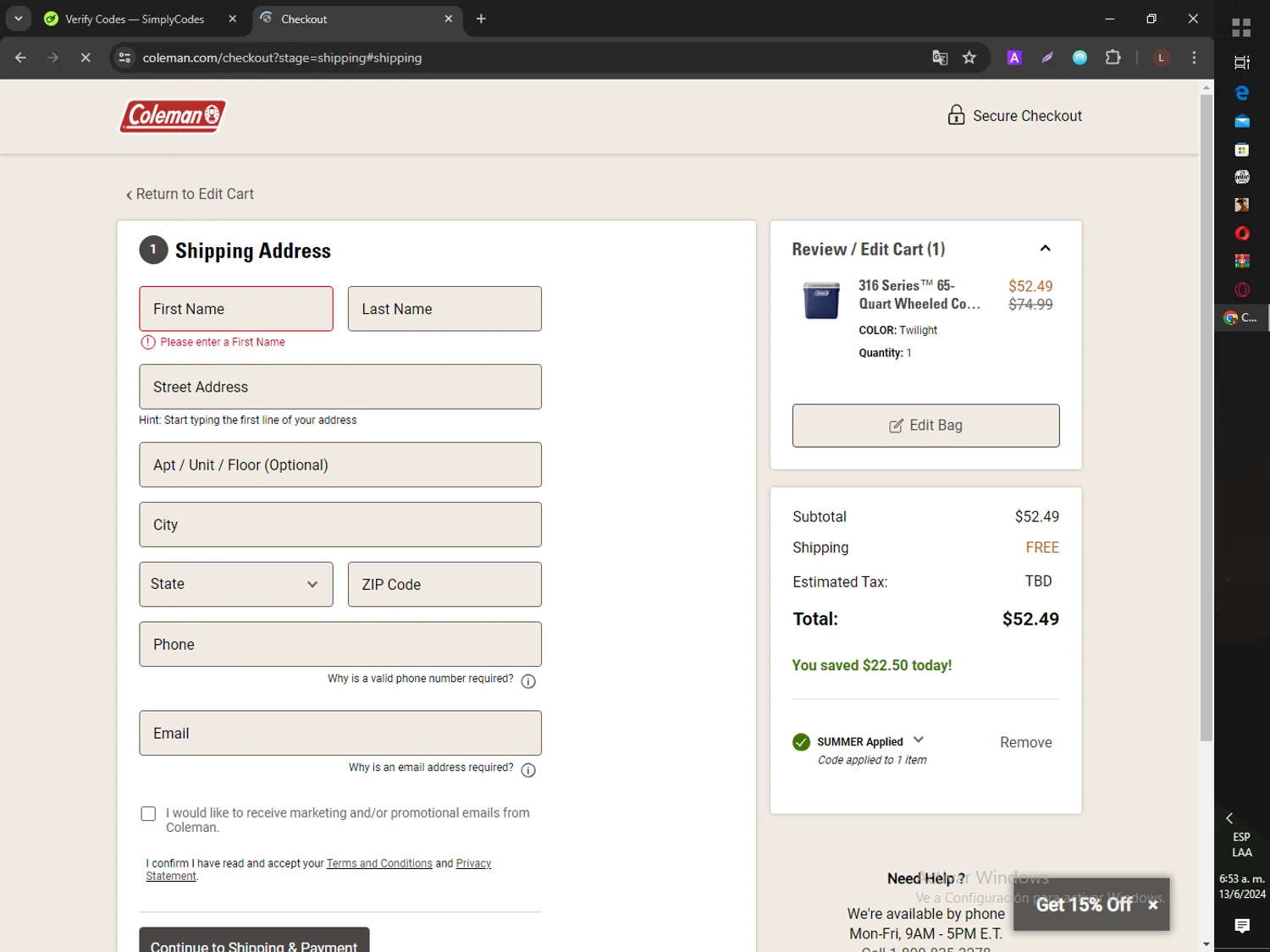This screenshot has height=952, width=1270.
Task: Click the red Opera icon in sidebar
Action: click(x=1242, y=234)
